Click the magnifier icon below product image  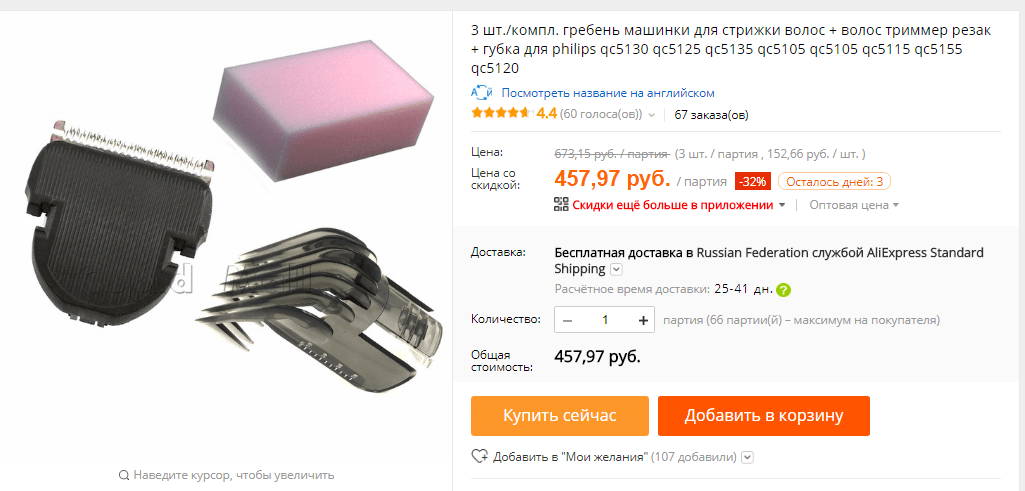pos(124,475)
